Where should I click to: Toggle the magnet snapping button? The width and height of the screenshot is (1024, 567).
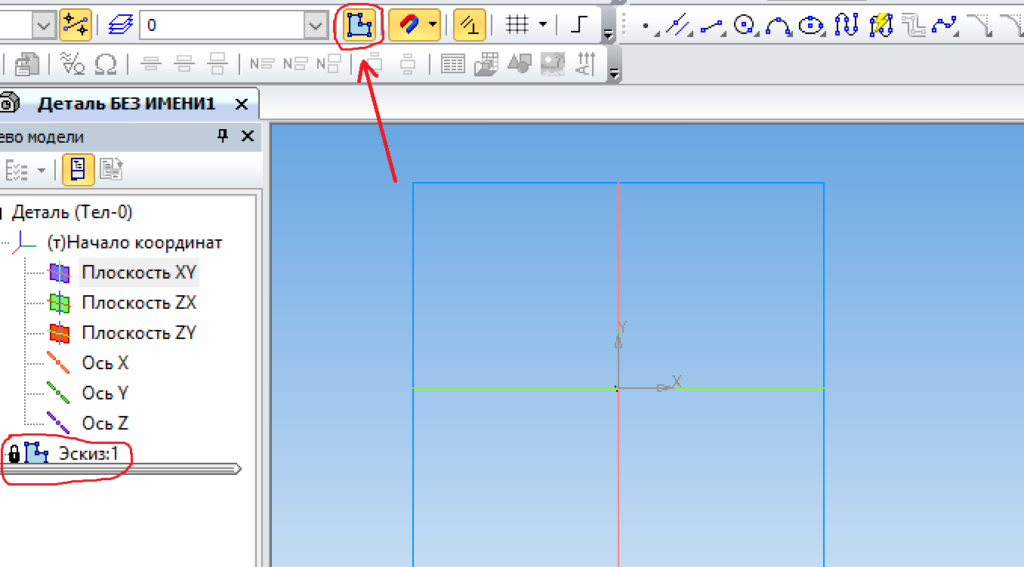click(x=410, y=24)
